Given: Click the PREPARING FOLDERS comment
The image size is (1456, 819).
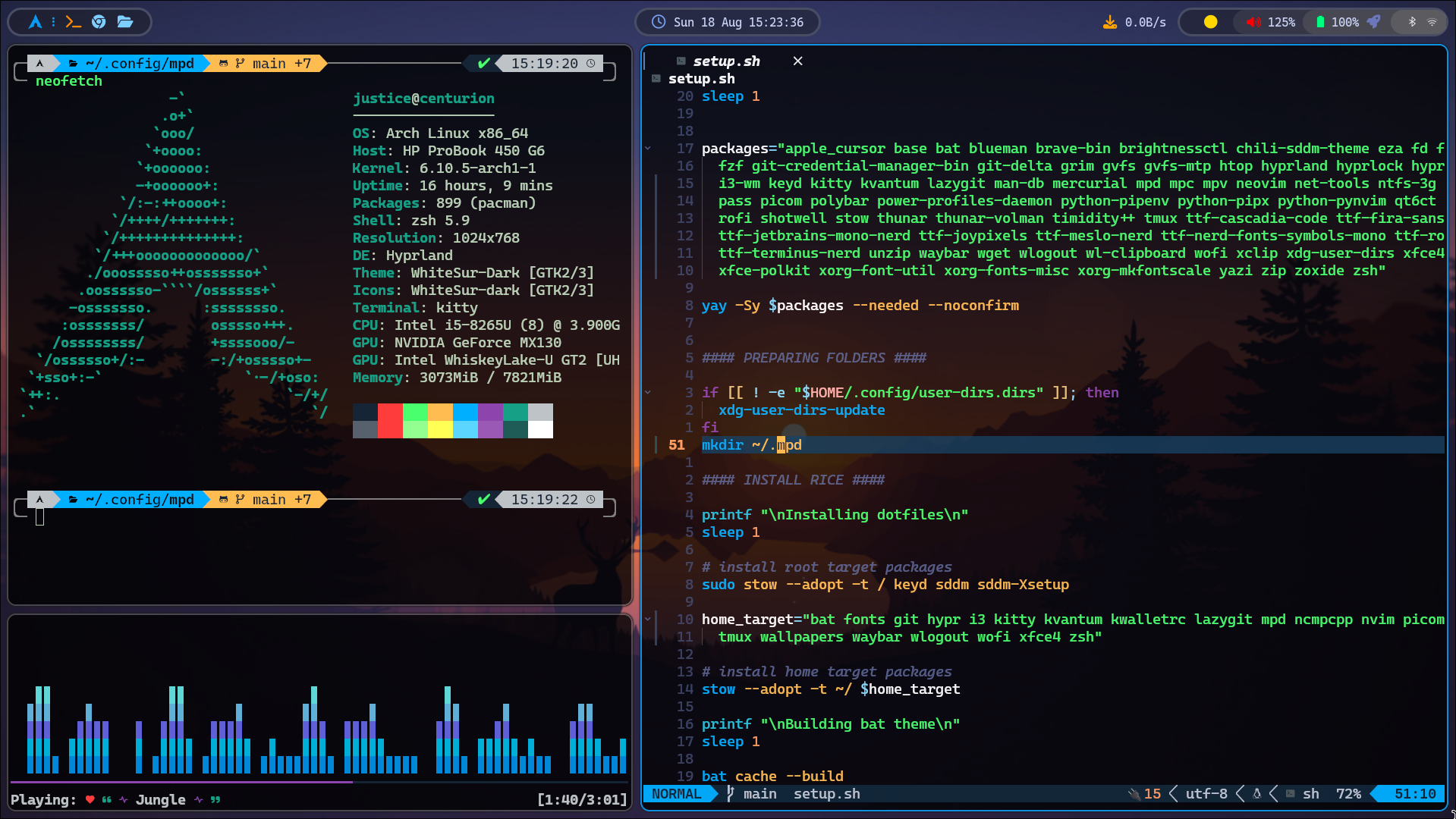Looking at the screenshot, I should pos(814,358).
